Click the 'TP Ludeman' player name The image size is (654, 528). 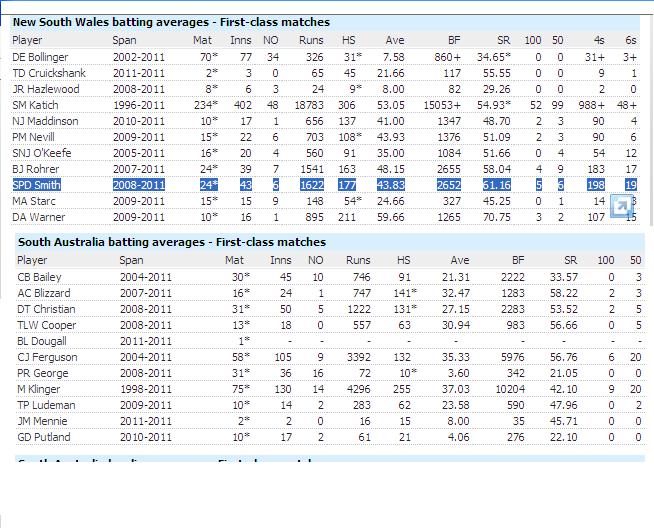46,405
